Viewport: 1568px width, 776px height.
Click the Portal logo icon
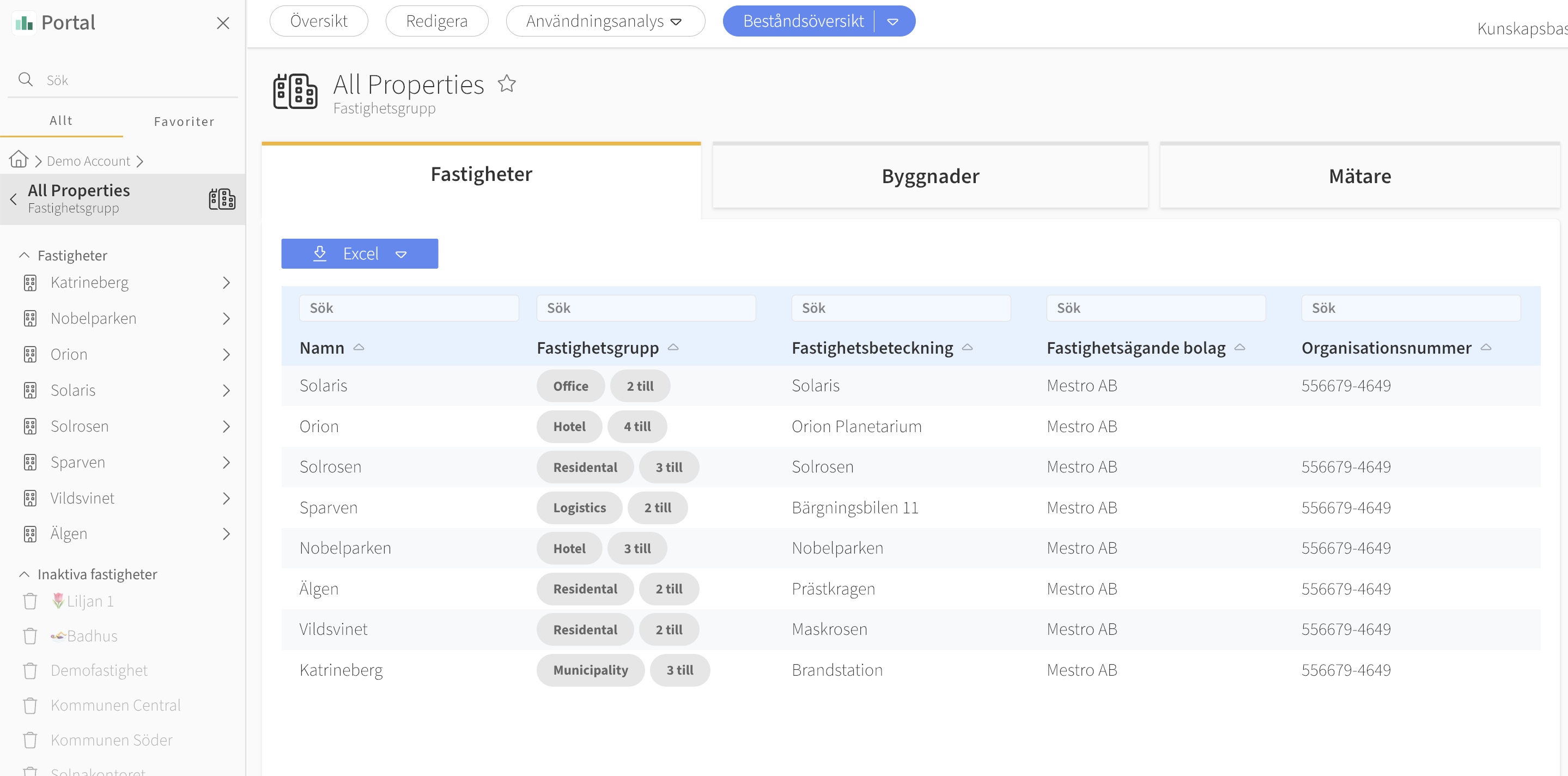25,23
